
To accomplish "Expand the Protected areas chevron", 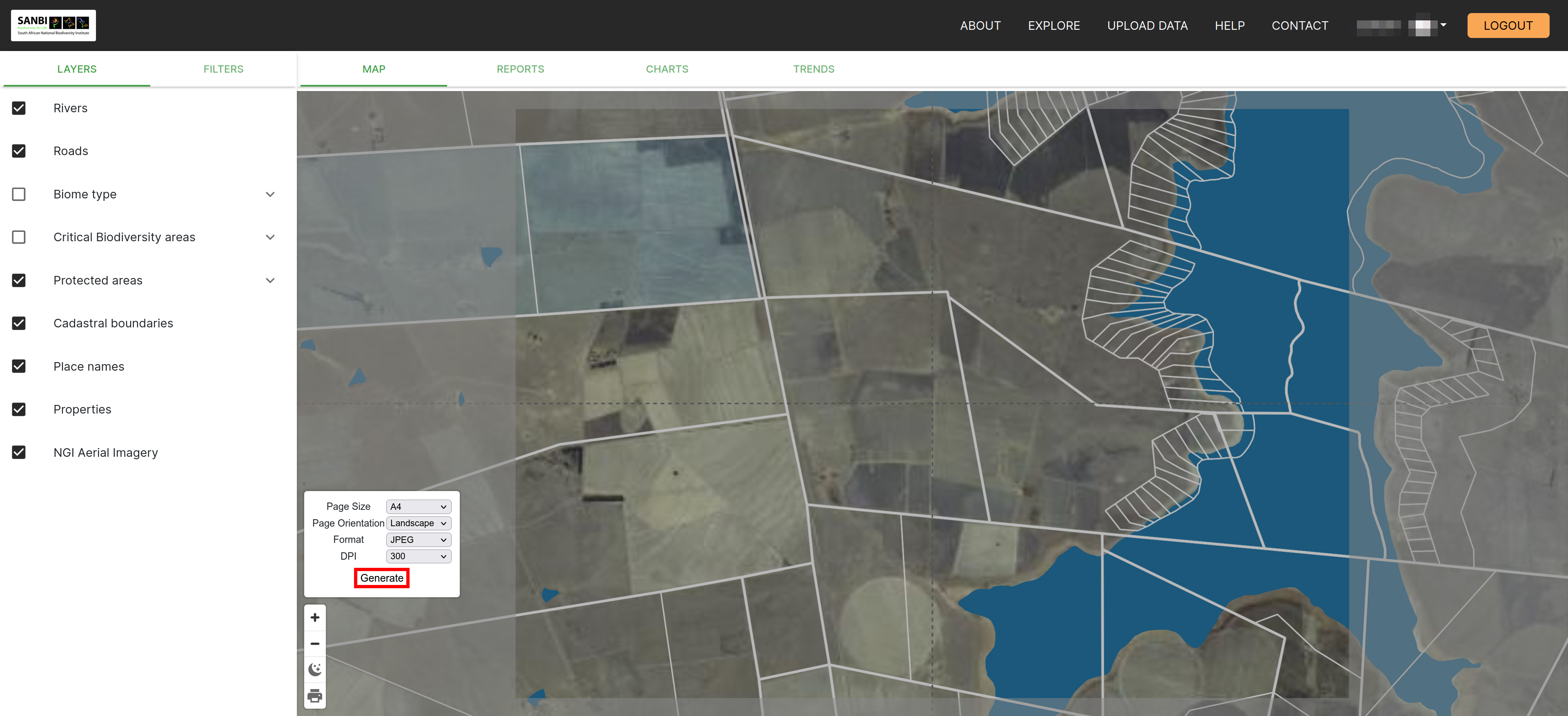I will [x=270, y=280].
